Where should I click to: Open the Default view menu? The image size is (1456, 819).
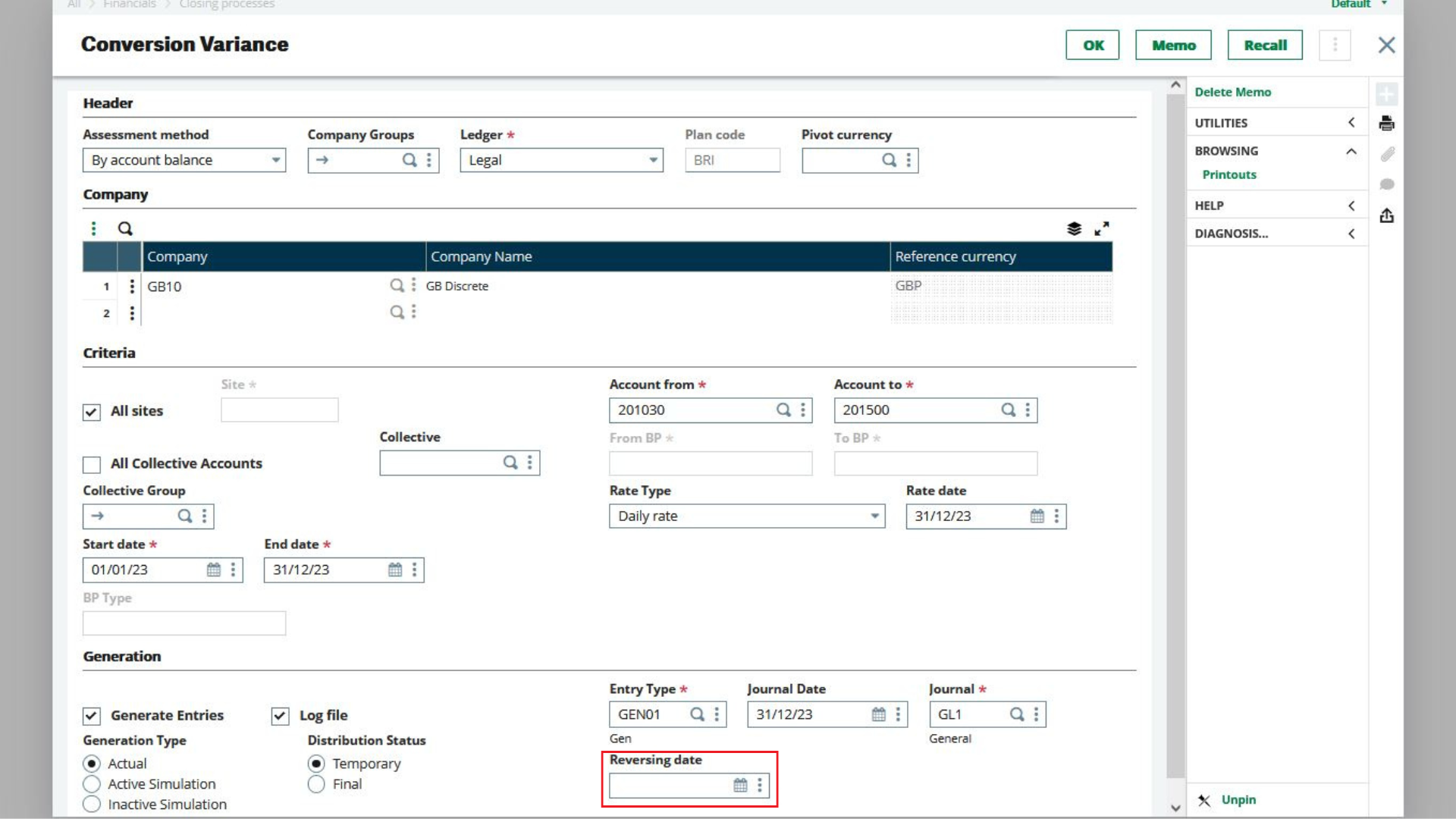click(1358, 5)
